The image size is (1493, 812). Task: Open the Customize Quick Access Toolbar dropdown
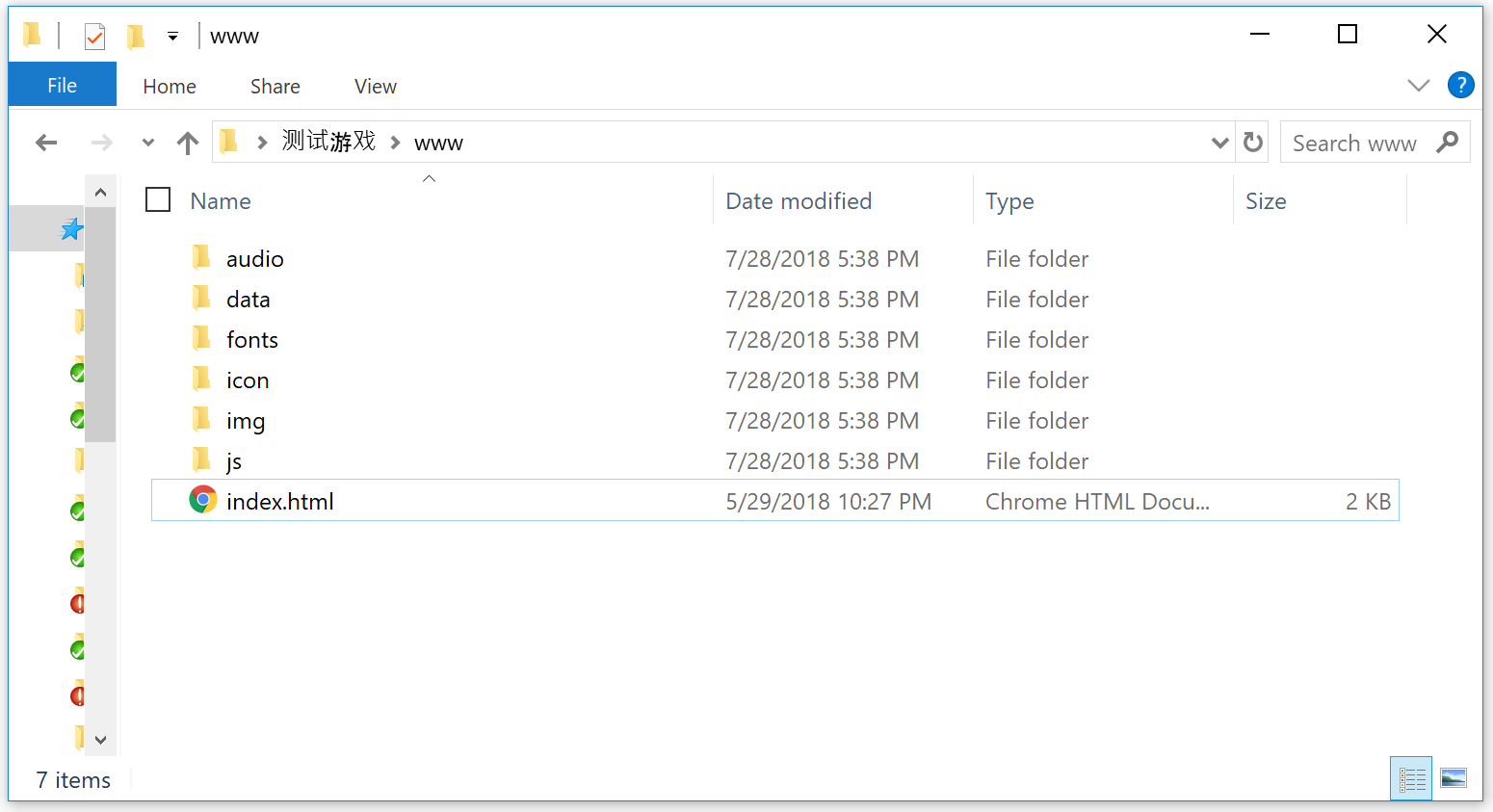172,37
